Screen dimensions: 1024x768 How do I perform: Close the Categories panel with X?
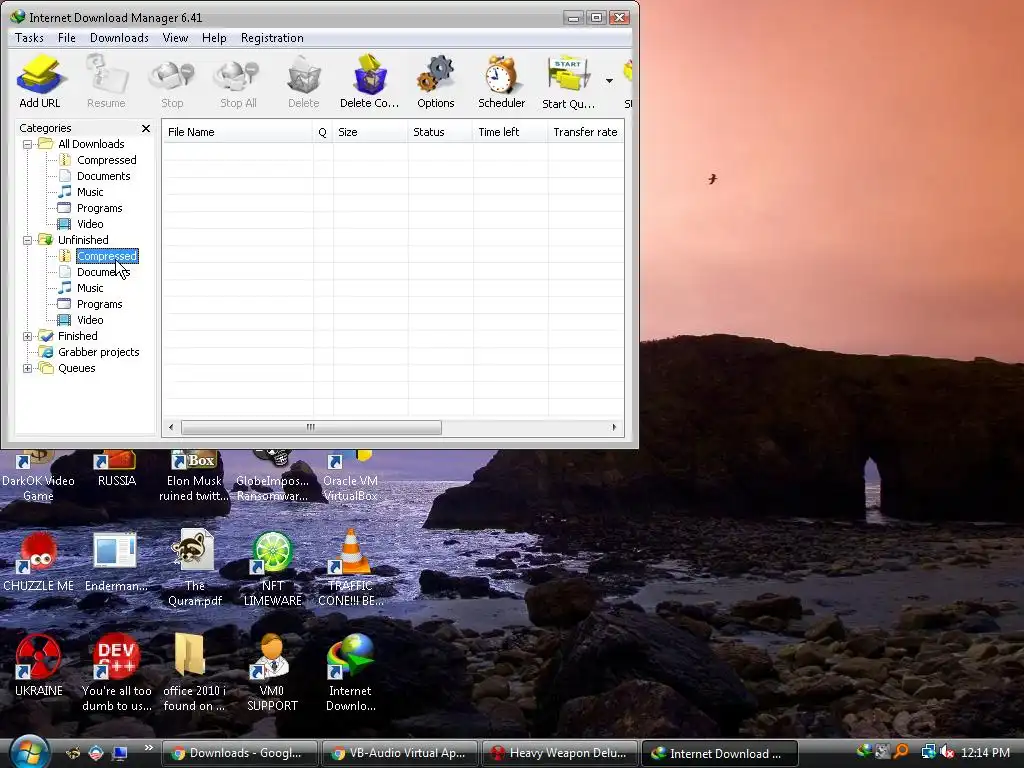(x=146, y=129)
